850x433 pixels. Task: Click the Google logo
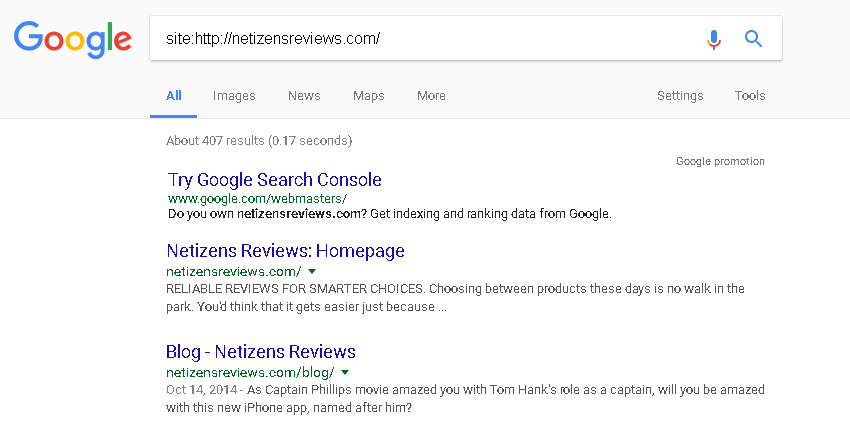coord(72,39)
